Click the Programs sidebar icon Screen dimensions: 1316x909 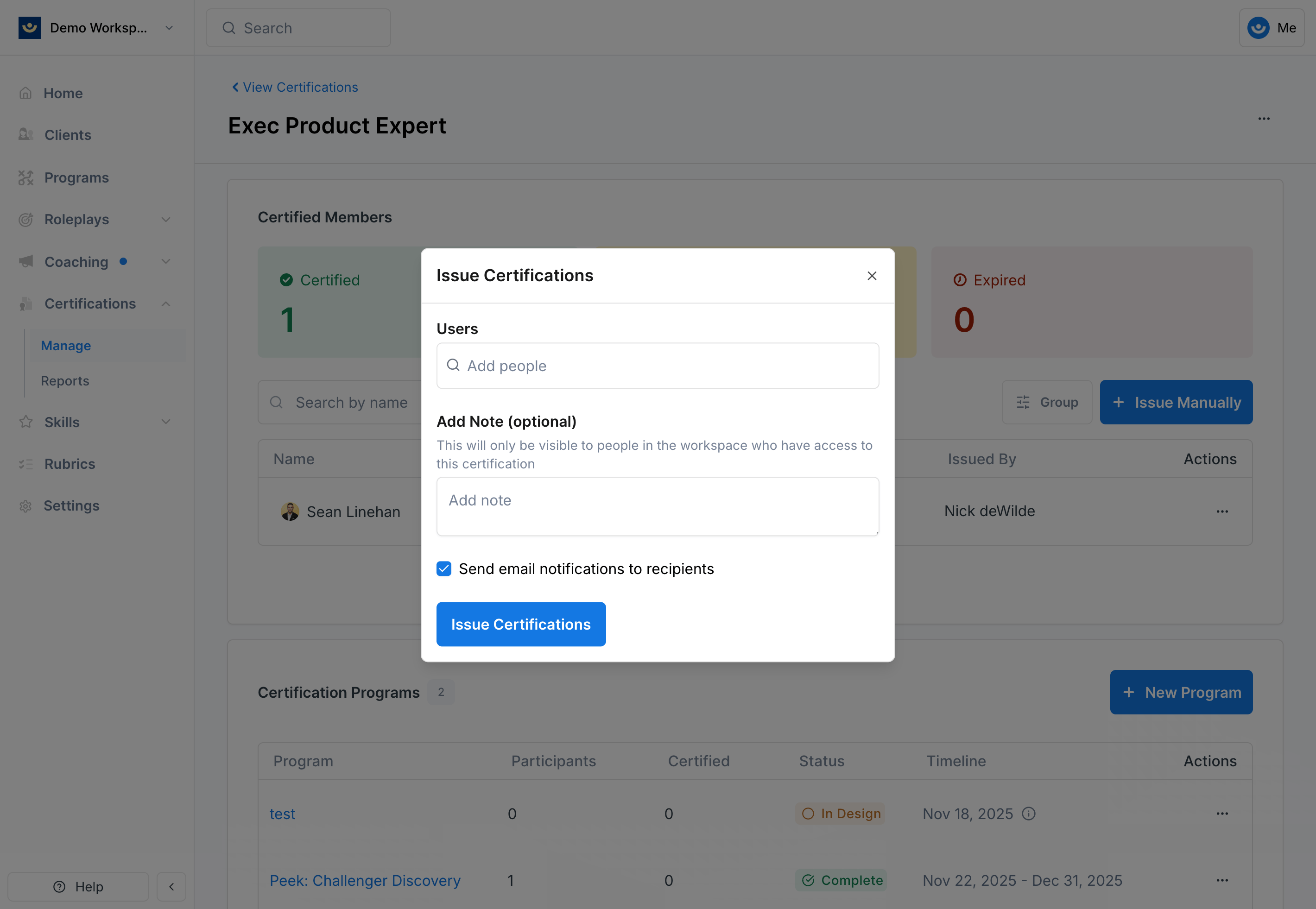[x=25, y=177]
